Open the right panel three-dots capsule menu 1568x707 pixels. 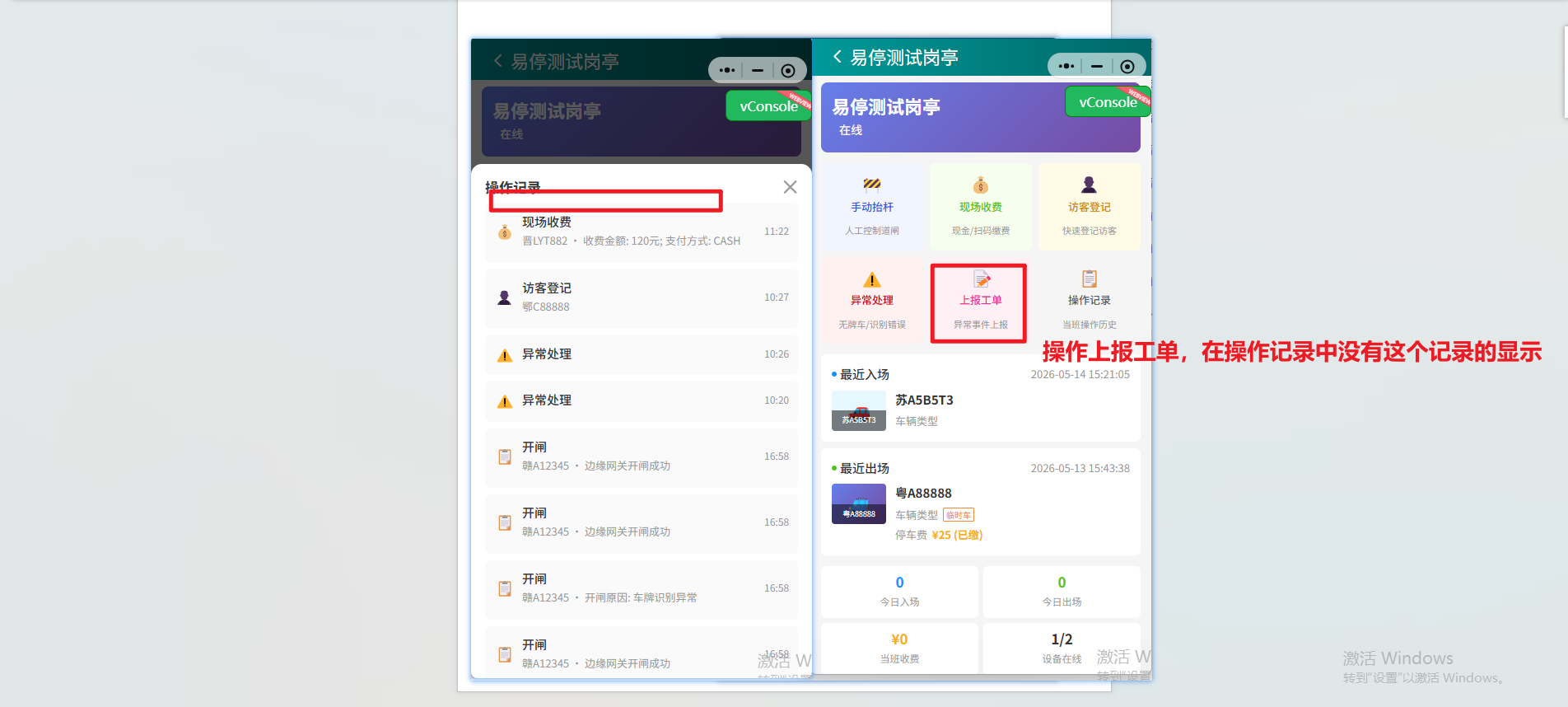(1066, 66)
